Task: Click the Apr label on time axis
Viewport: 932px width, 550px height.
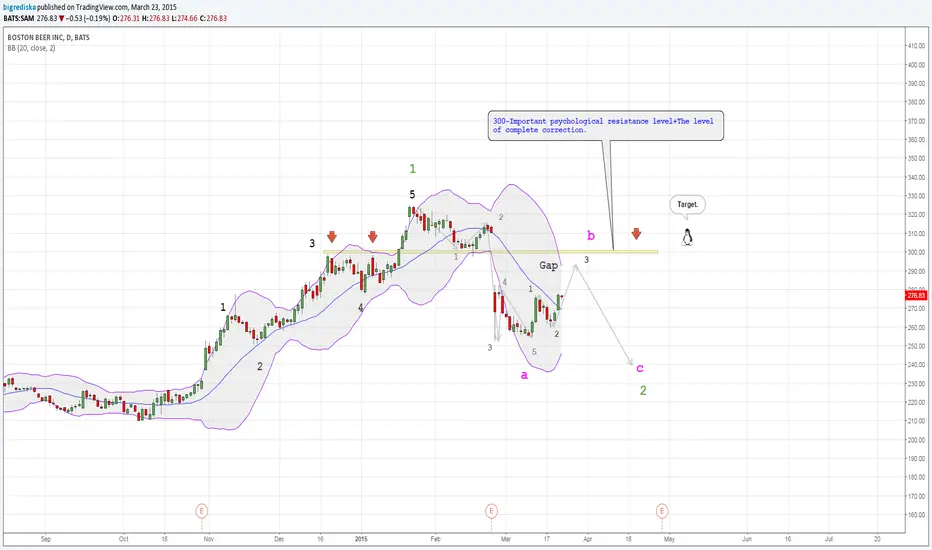Action: pyautogui.click(x=588, y=539)
